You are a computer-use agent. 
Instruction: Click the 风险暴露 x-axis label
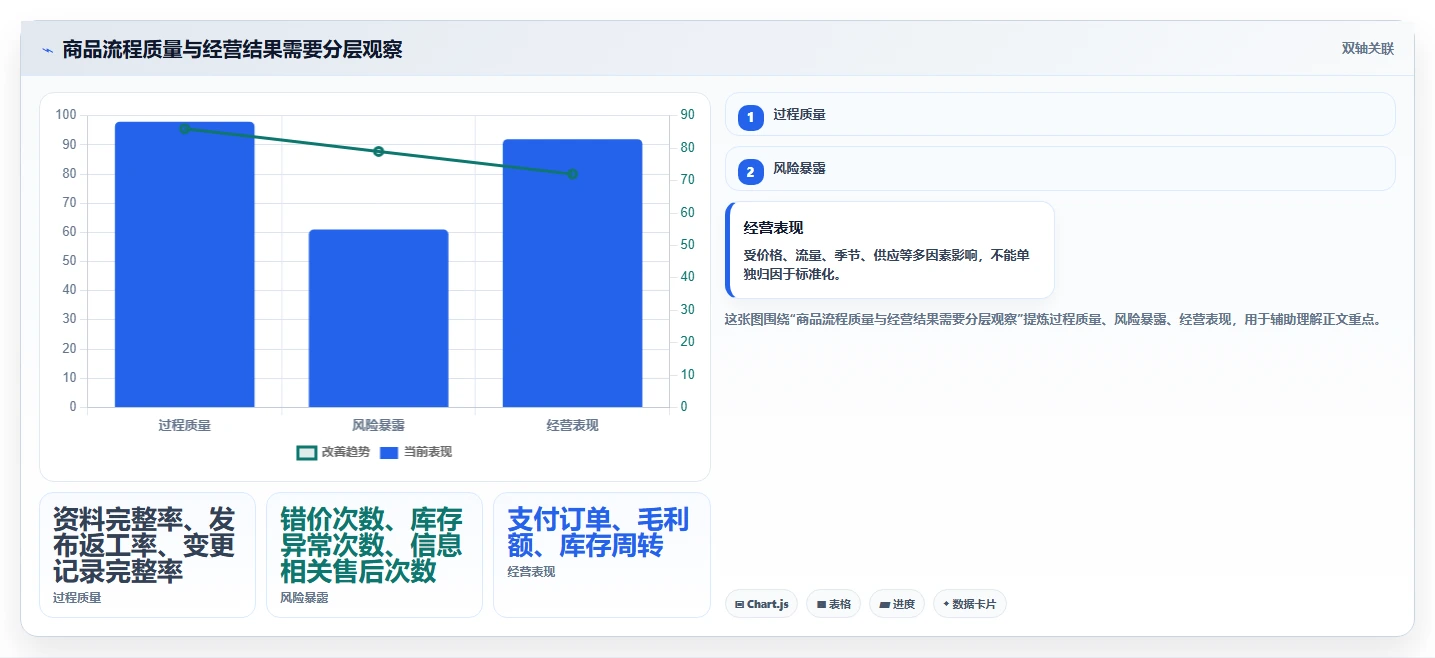pos(379,425)
